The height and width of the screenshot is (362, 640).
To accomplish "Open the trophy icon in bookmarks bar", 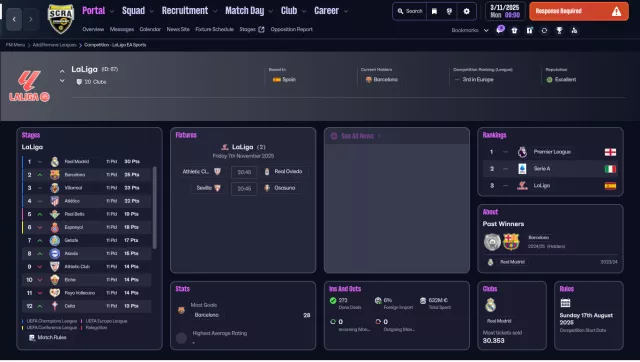I will (x=559, y=30).
